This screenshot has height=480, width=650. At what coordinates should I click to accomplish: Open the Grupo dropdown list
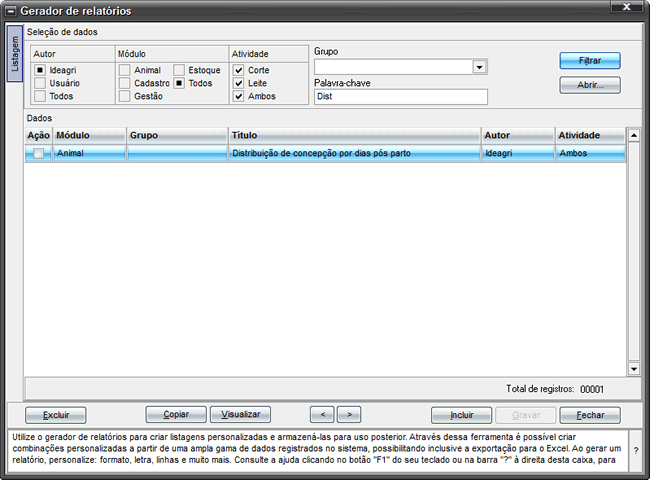pyautogui.click(x=479, y=67)
